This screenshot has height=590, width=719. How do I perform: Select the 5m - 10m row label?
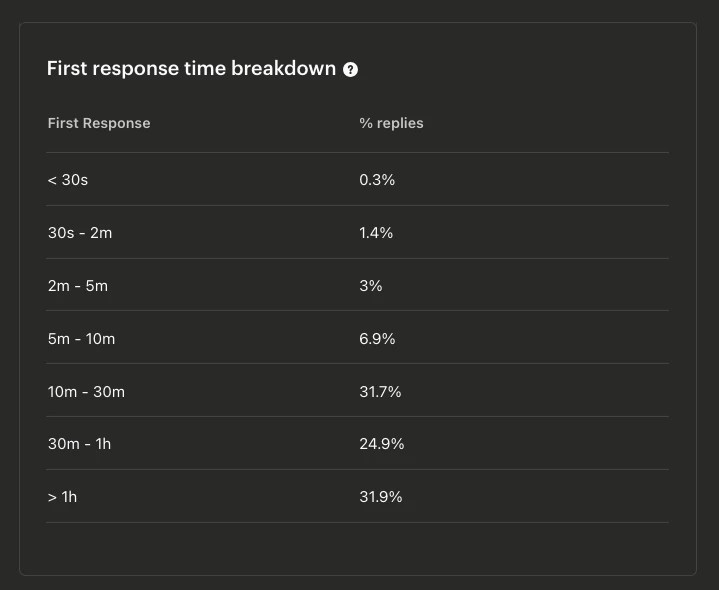(81, 339)
